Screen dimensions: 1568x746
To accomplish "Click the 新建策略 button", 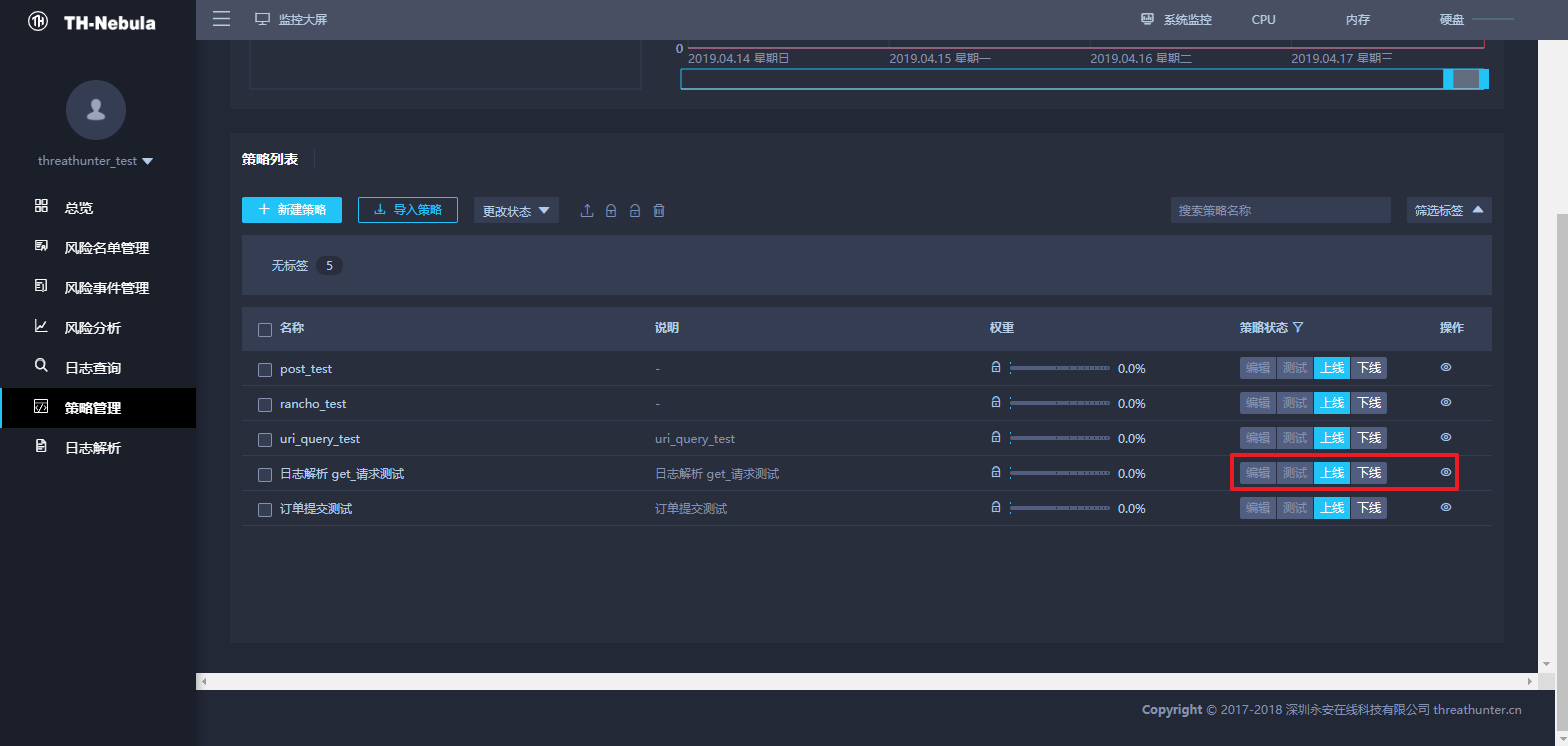I will [x=292, y=210].
